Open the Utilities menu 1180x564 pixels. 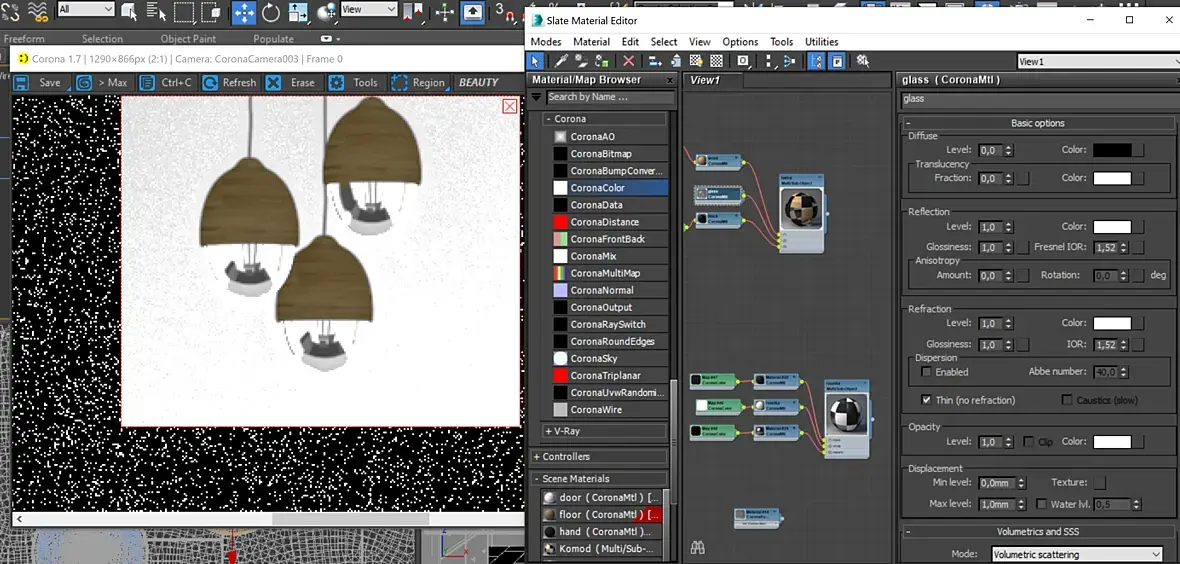click(821, 42)
